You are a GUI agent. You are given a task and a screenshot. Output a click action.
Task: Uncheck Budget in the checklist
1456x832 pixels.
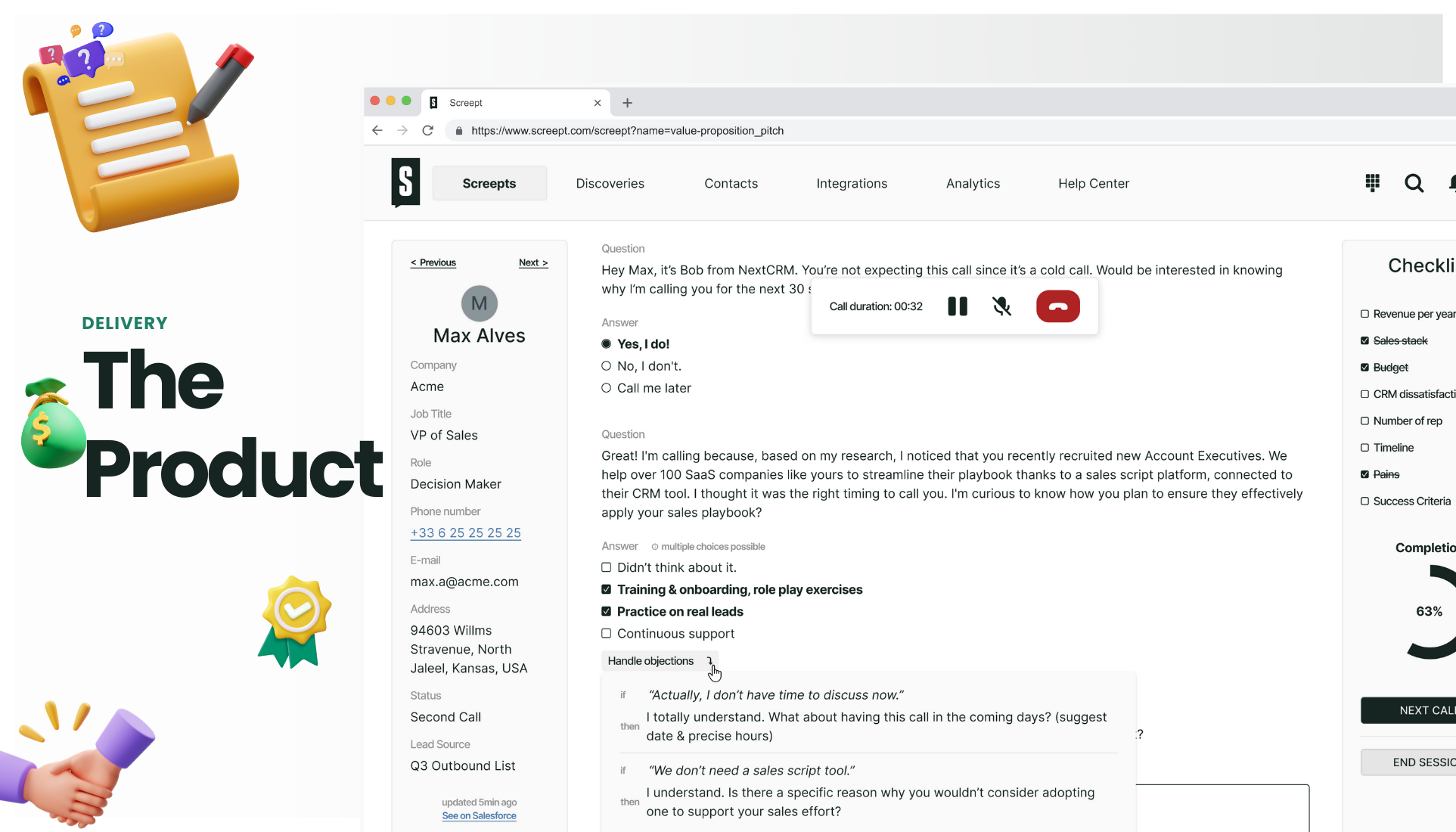(1365, 367)
